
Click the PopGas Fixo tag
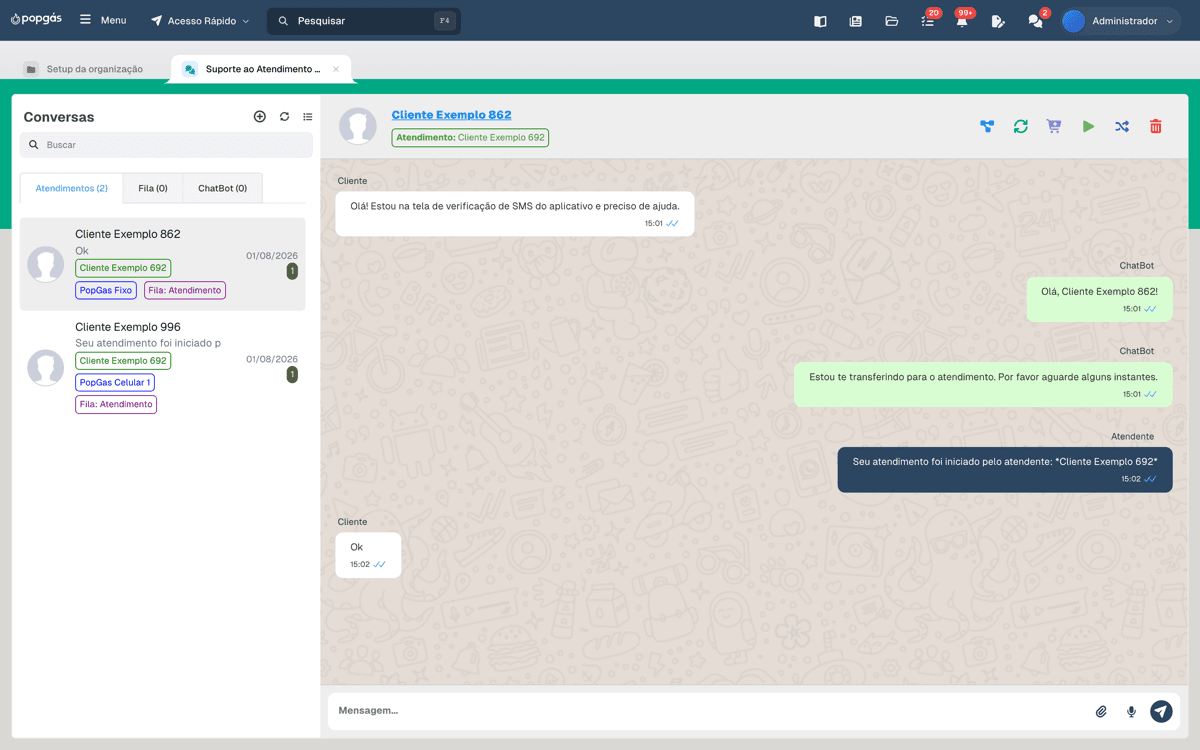click(x=106, y=290)
